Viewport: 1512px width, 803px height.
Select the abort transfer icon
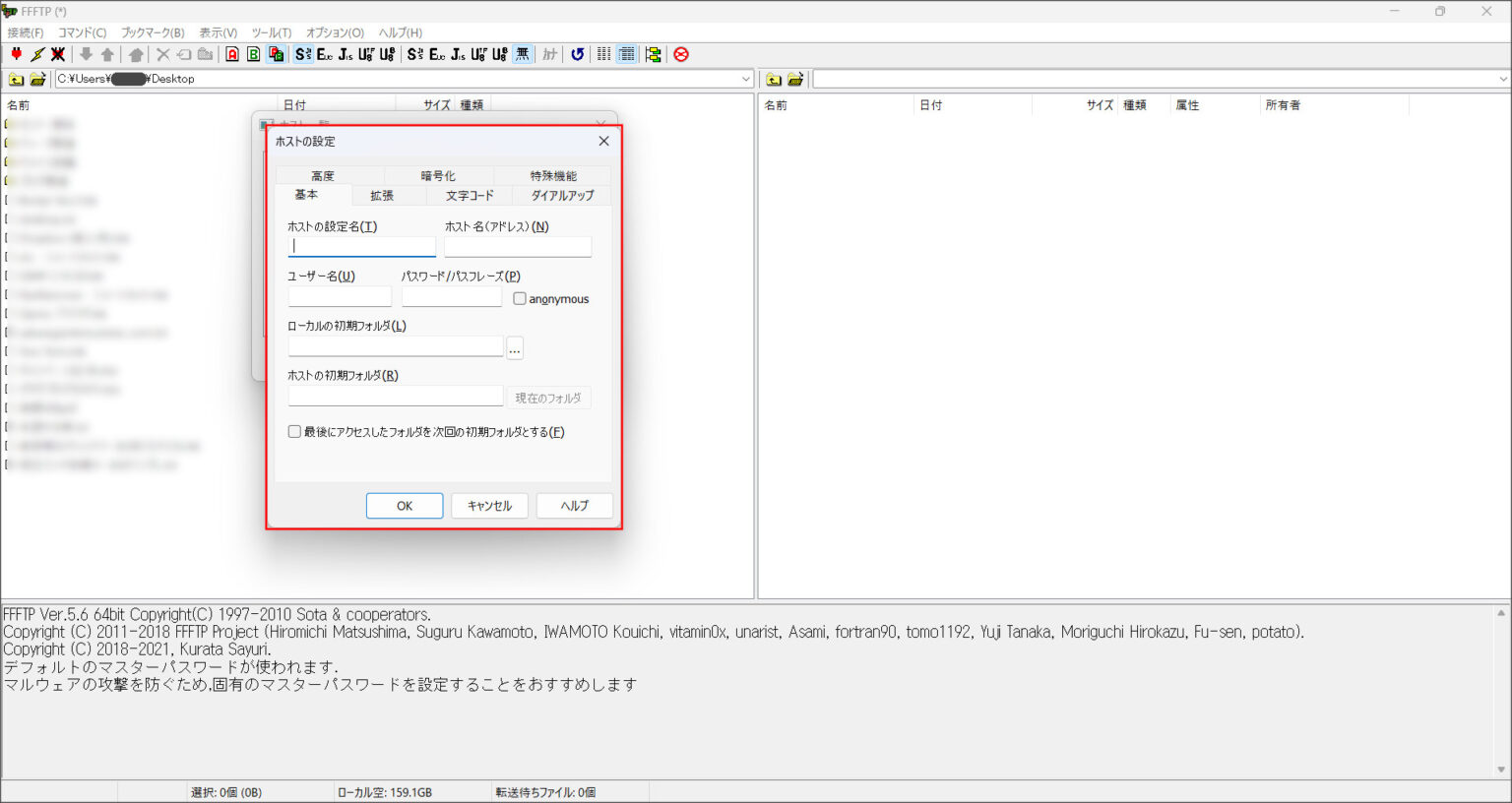click(x=680, y=54)
